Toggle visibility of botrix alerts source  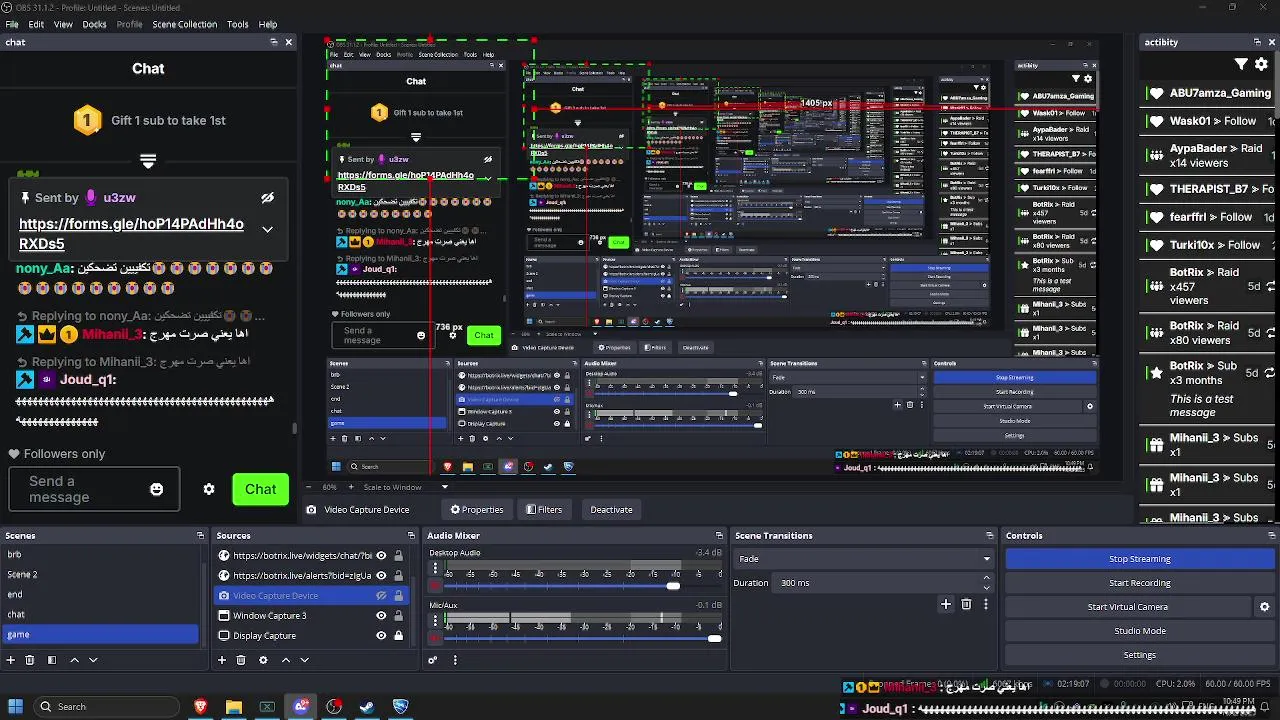[381, 576]
